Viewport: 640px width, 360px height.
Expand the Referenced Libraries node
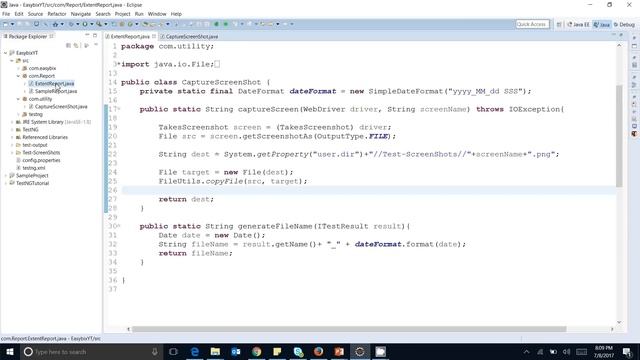[x=12, y=137]
